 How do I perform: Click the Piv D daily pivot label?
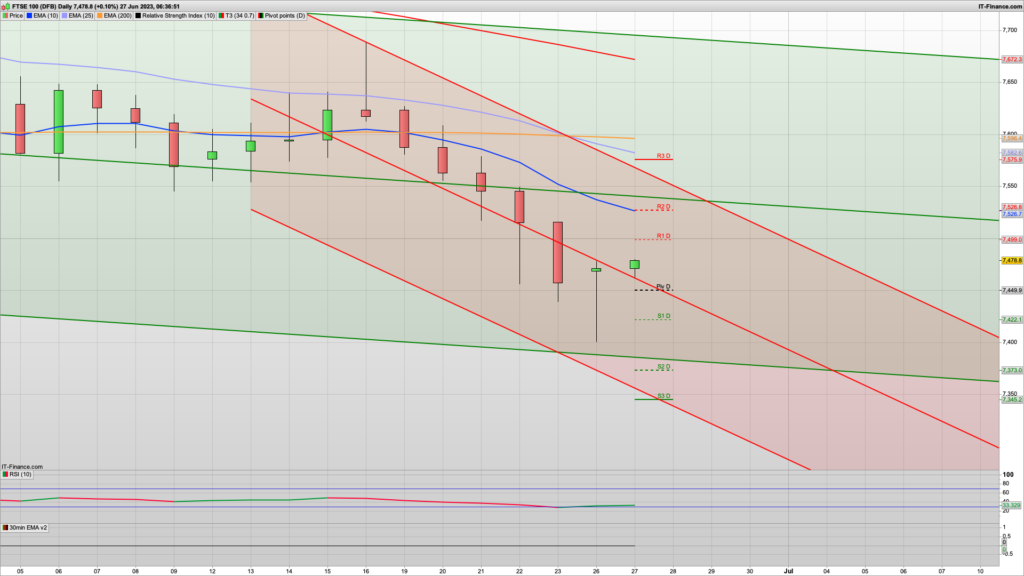(663, 287)
